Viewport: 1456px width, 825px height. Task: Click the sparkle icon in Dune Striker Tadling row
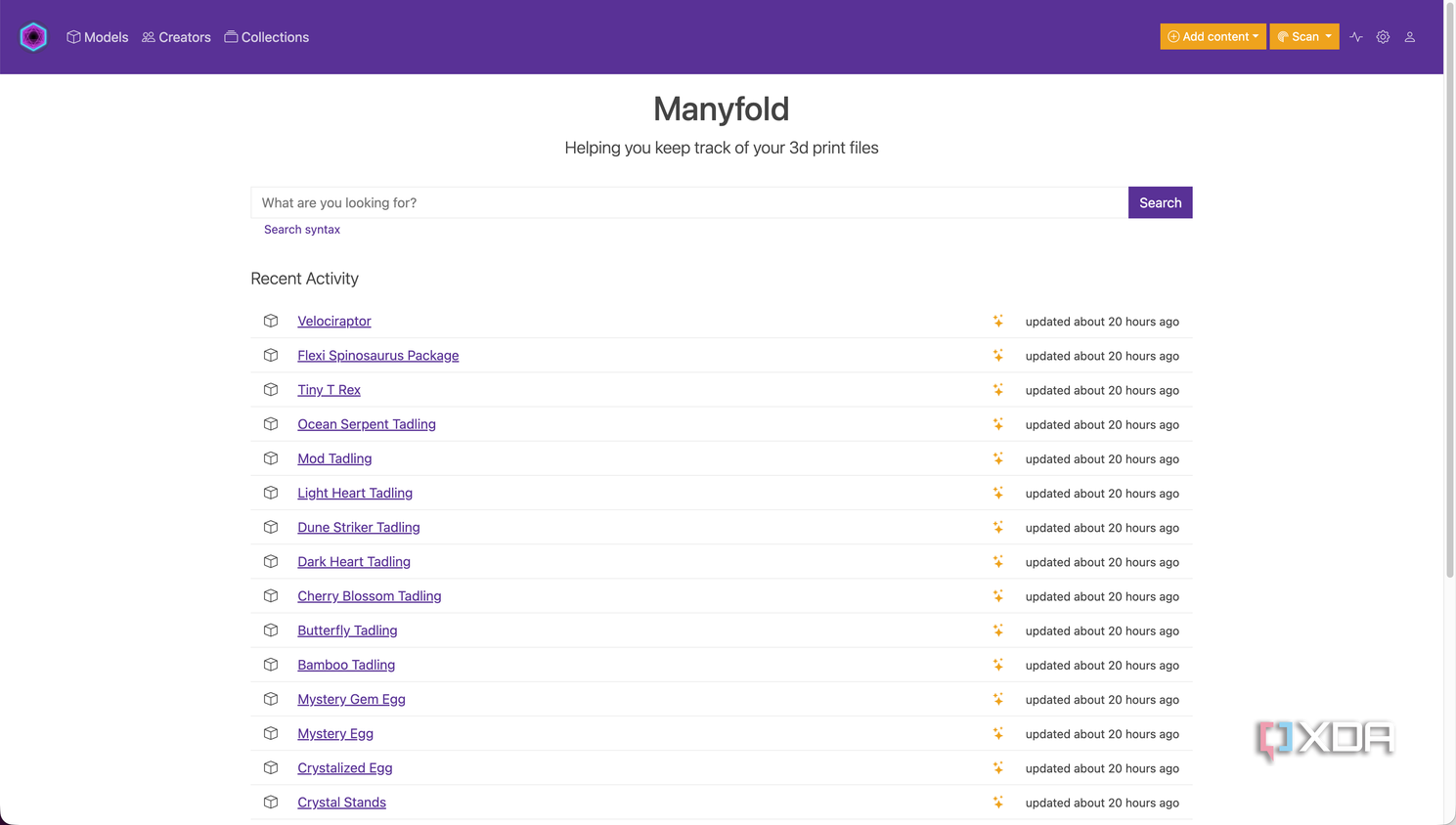click(x=998, y=527)
